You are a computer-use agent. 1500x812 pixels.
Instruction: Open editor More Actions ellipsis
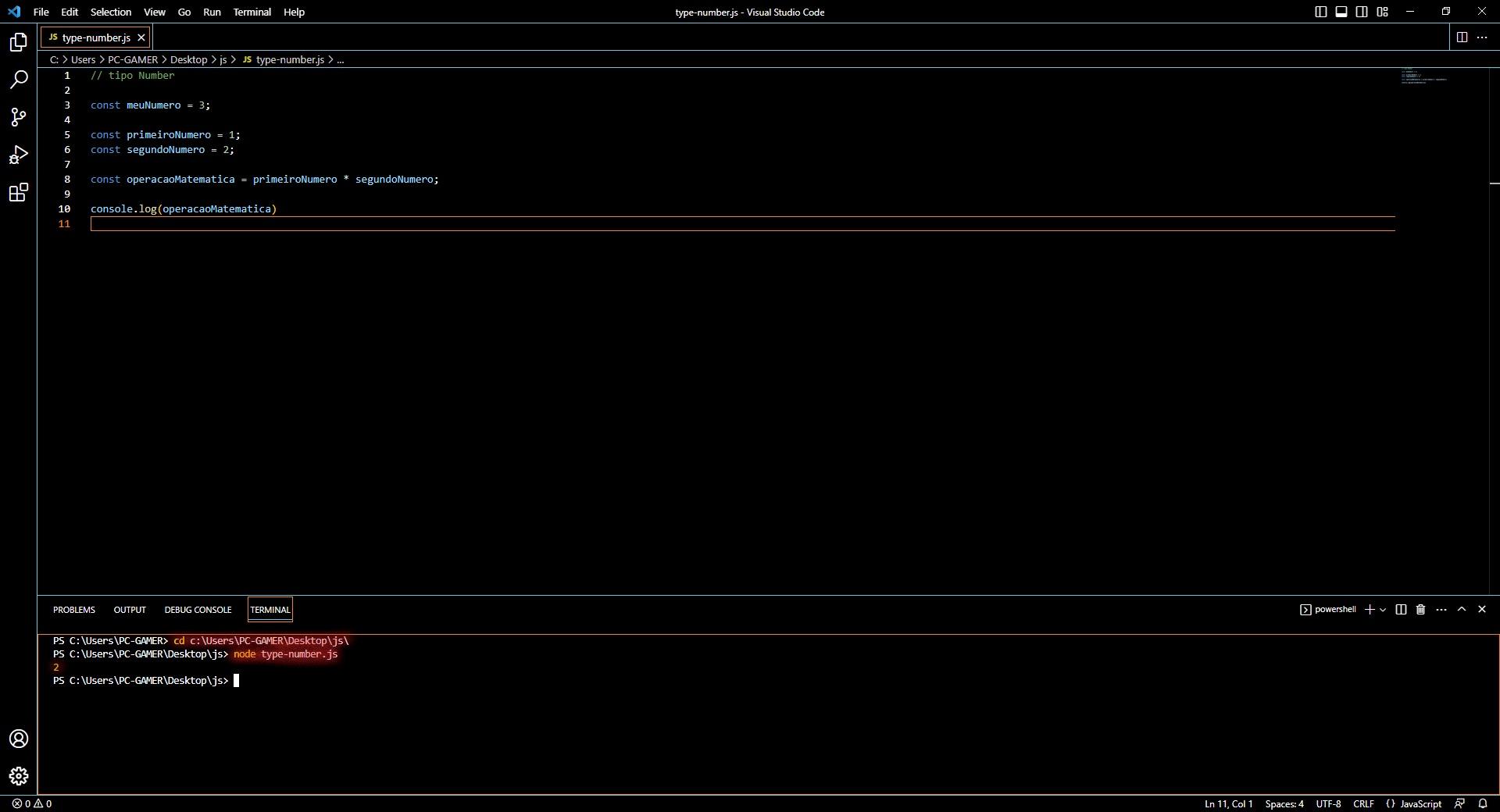[1482, 37]
